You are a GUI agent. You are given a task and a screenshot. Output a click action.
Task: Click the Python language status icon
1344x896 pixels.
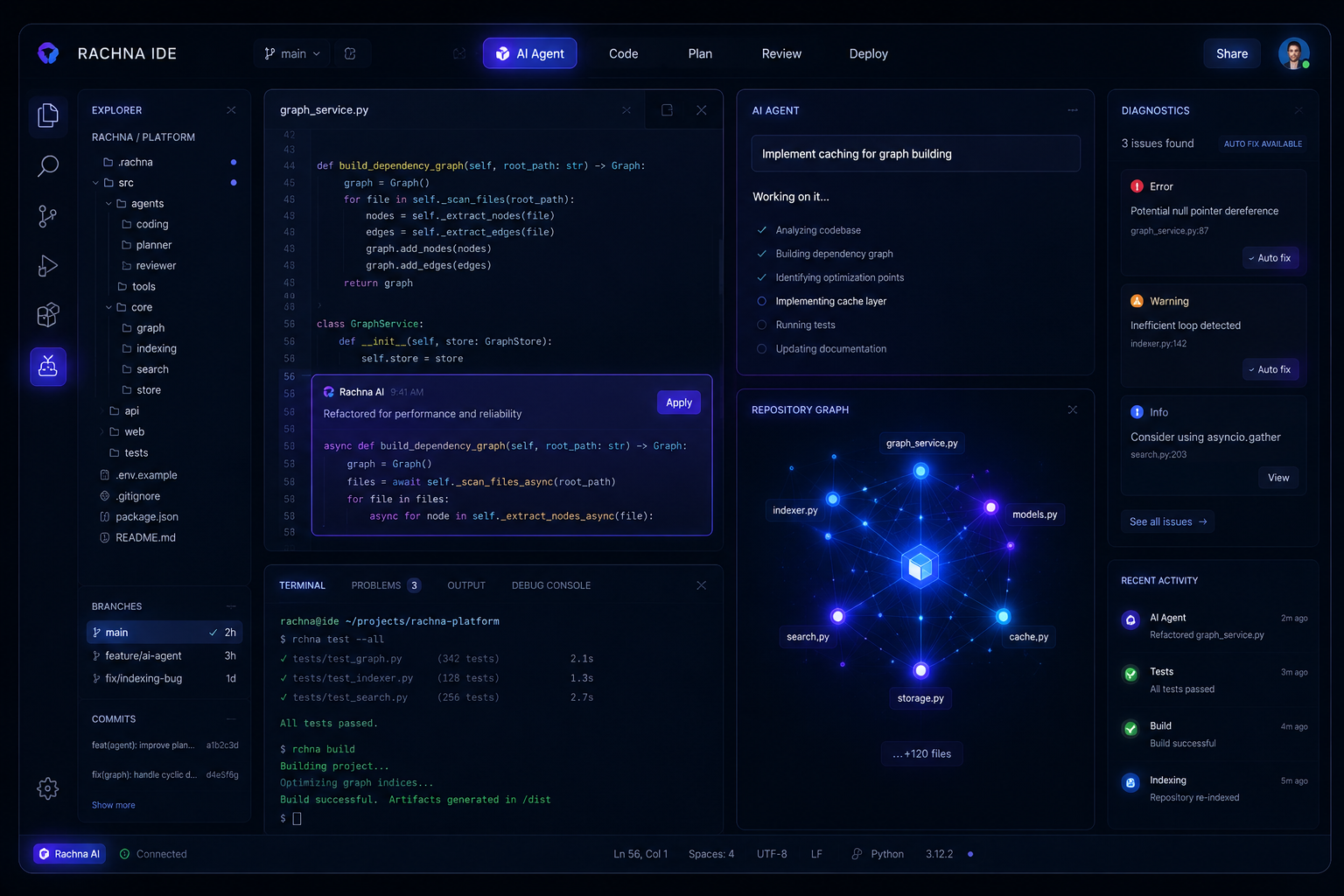[x=857, y=854]
